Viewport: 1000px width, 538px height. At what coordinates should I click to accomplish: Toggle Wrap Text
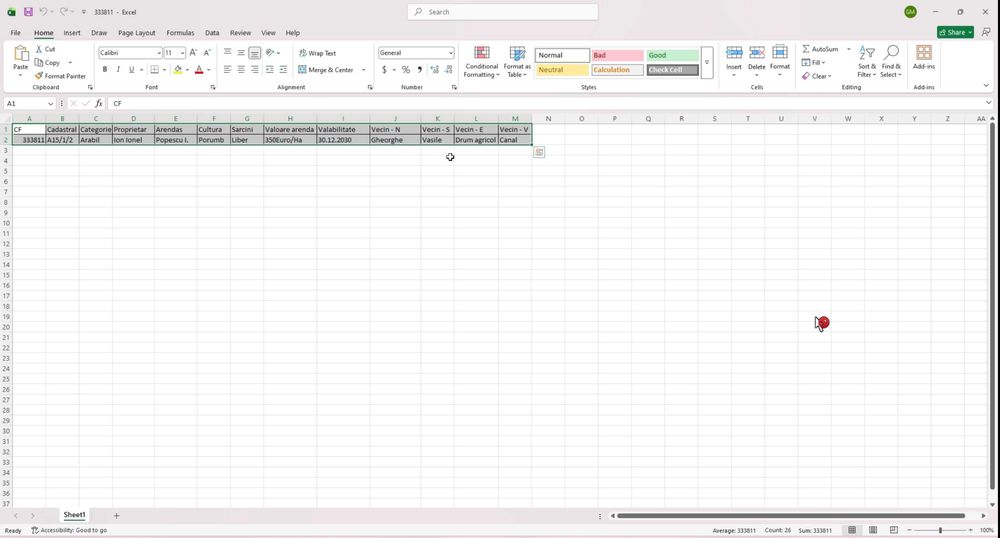[317, 53]
